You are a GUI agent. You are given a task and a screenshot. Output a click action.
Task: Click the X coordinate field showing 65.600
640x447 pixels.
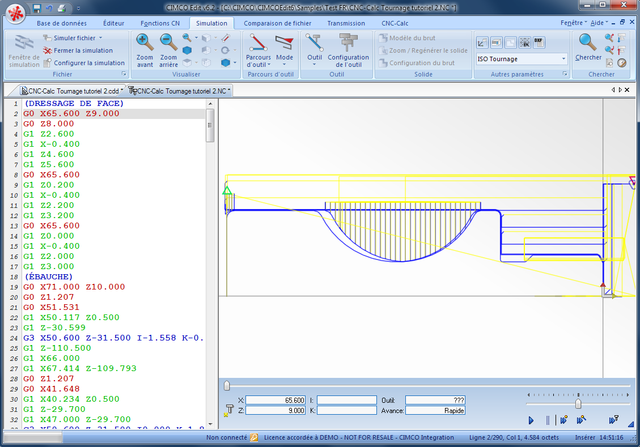click(276, 400)
